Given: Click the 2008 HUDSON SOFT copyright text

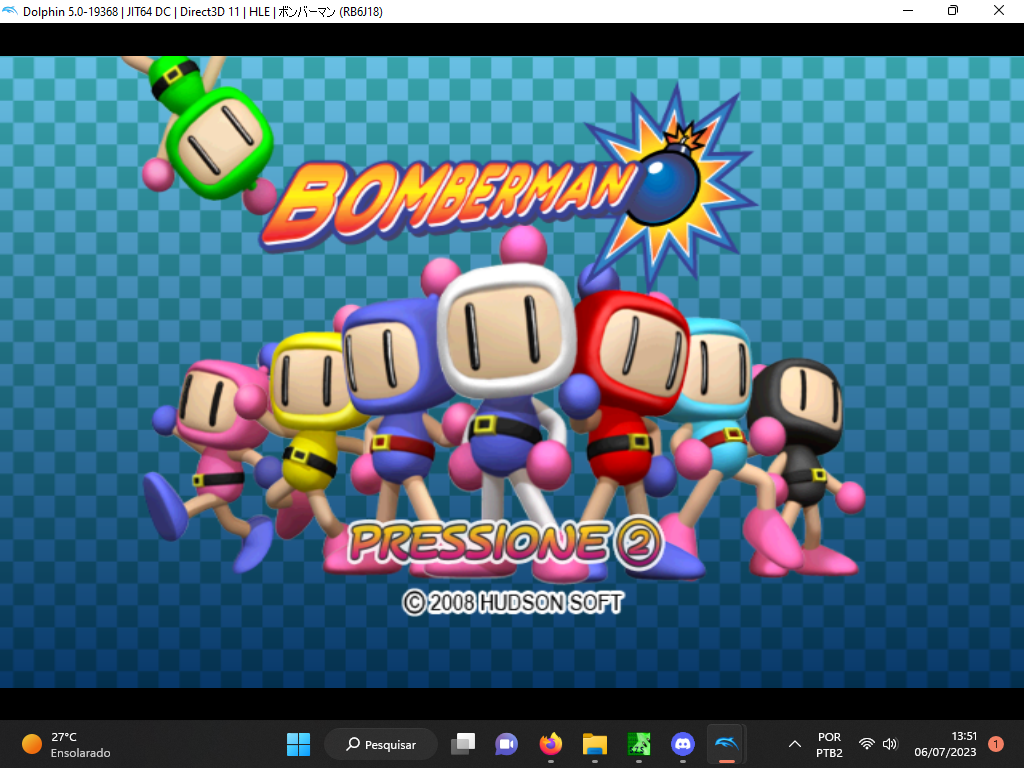Looking at the screenshot, I should coord(513,602).
